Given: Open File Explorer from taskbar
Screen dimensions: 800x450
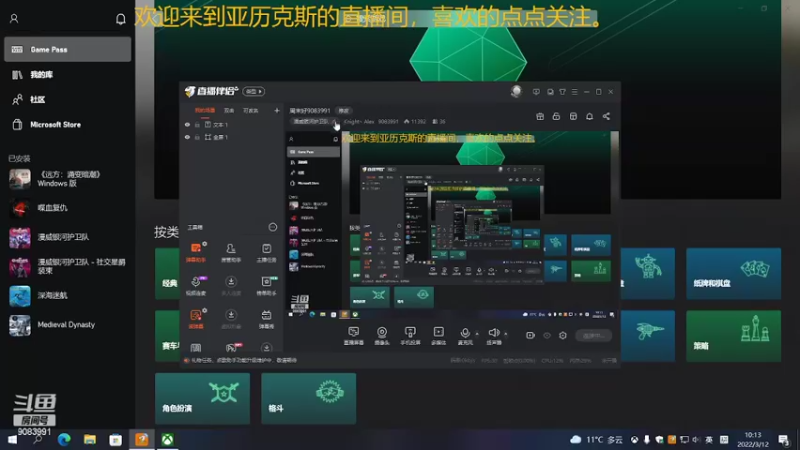Looking at the screenshot, I should click(x=90, y=440).
